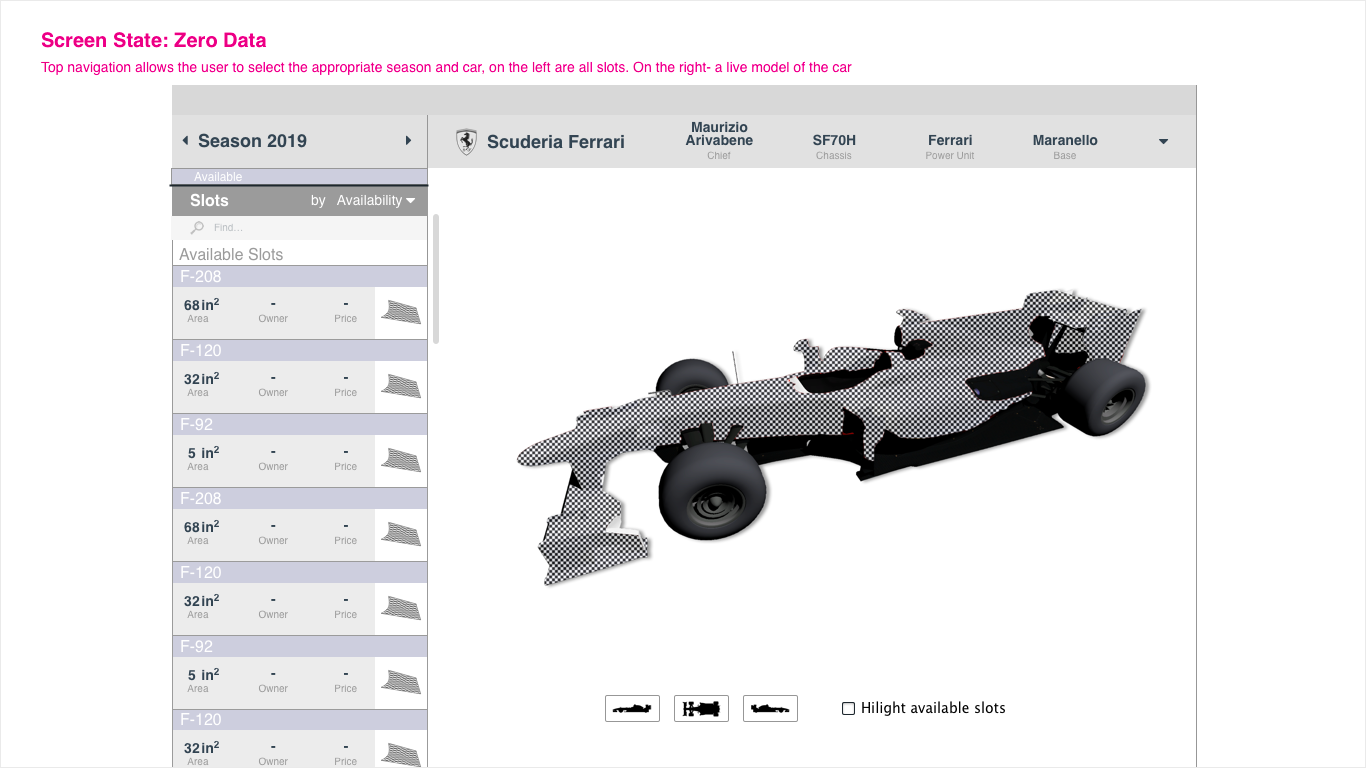Viewport: 1366px width, 768px height.
Task: Click the 68 in² area of the second F-208
Action: [201, 532]
